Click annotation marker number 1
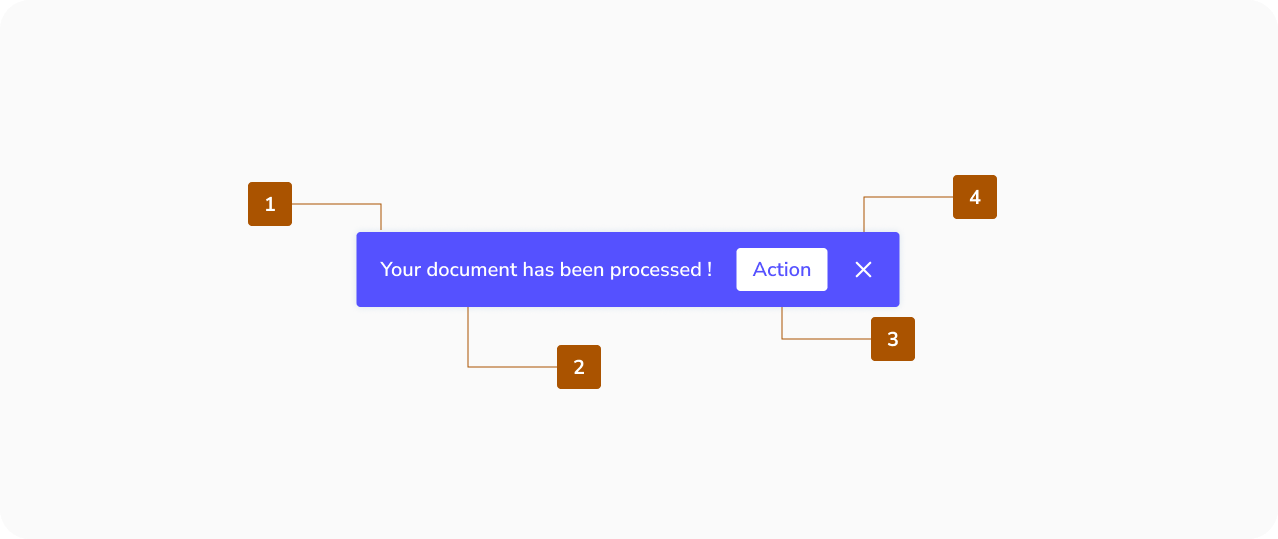 tap(270, 204)
